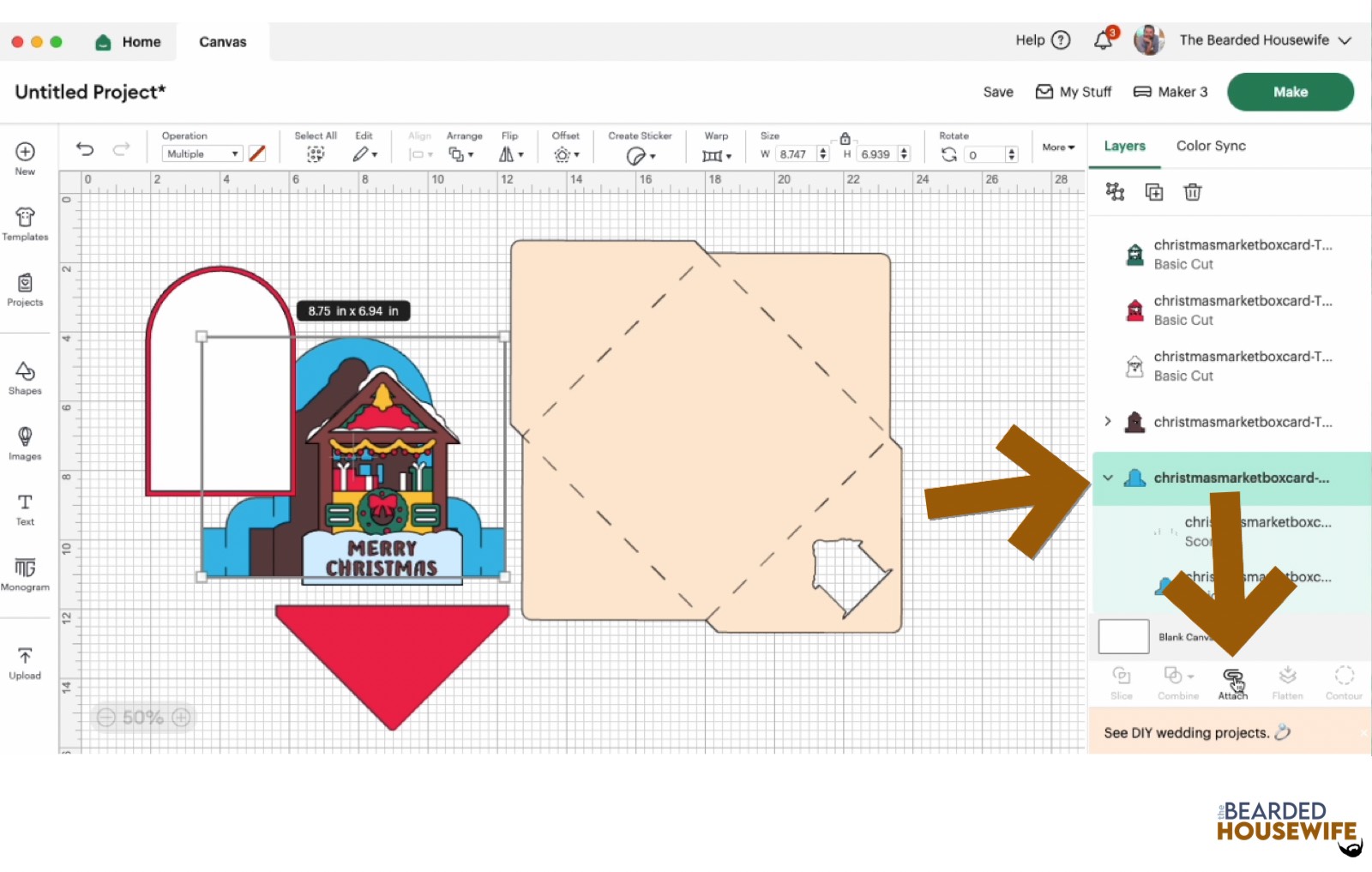Select the beige envelope shape on canvas
1372x872 pixels.
point(706,436)
